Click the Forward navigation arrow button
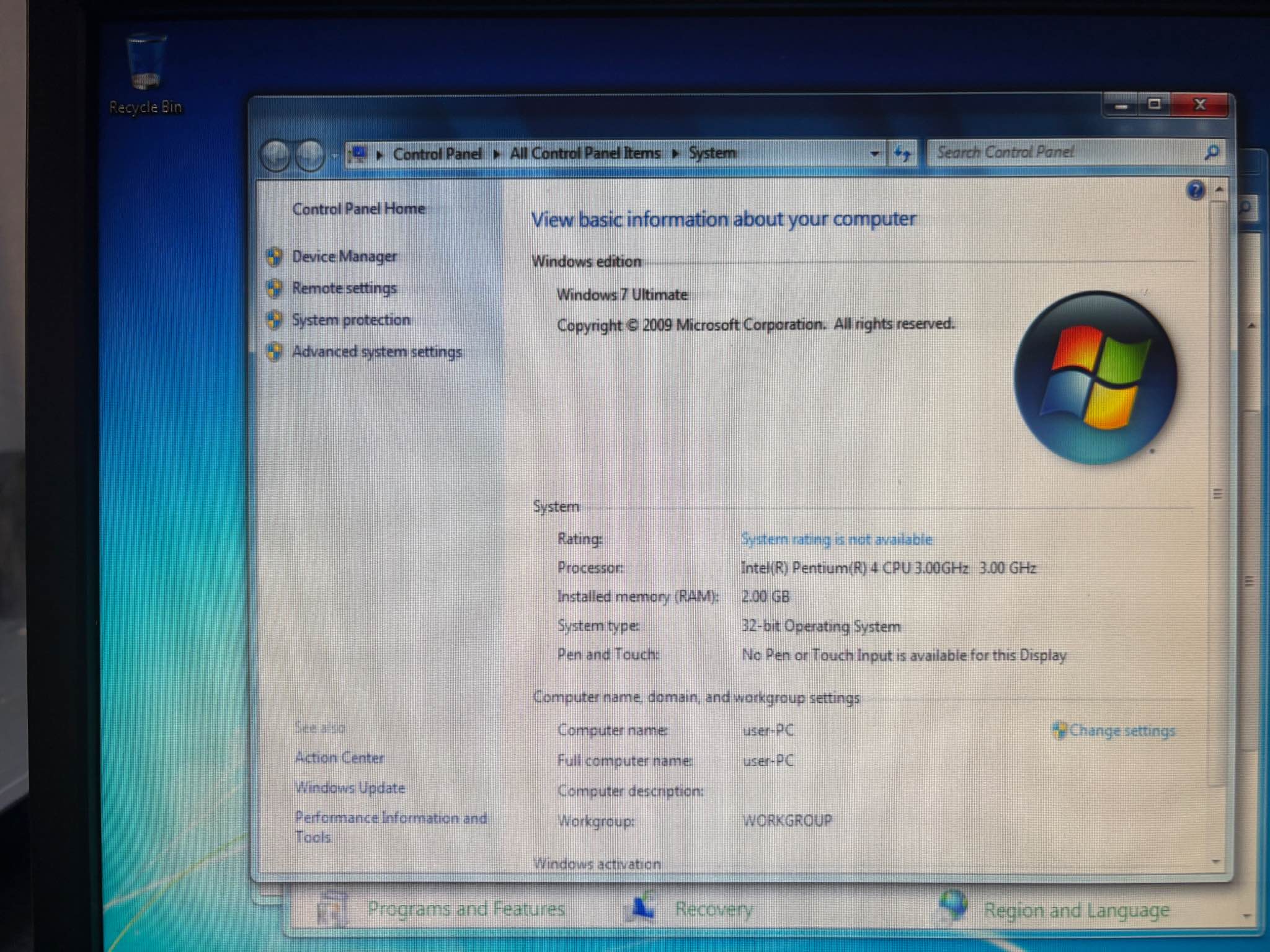1270x952 pixels. click(x=310, y=155)
